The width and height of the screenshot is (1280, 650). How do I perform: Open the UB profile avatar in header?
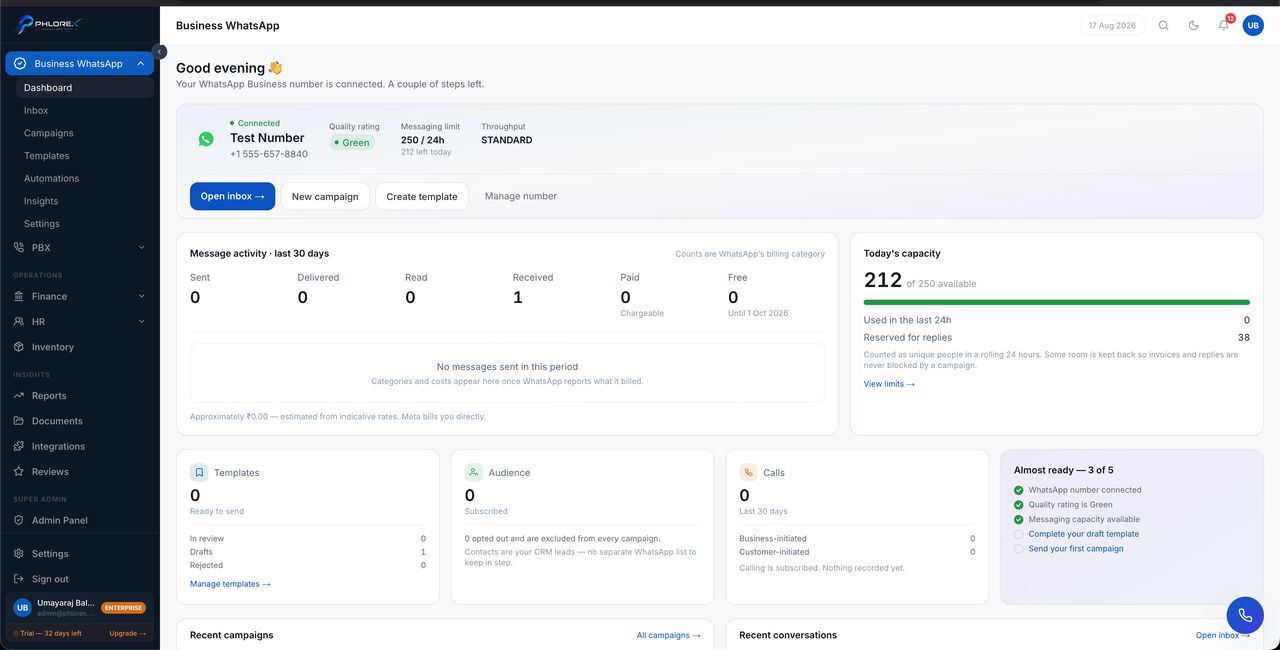pyautogui.click(x=1253, y=25)
